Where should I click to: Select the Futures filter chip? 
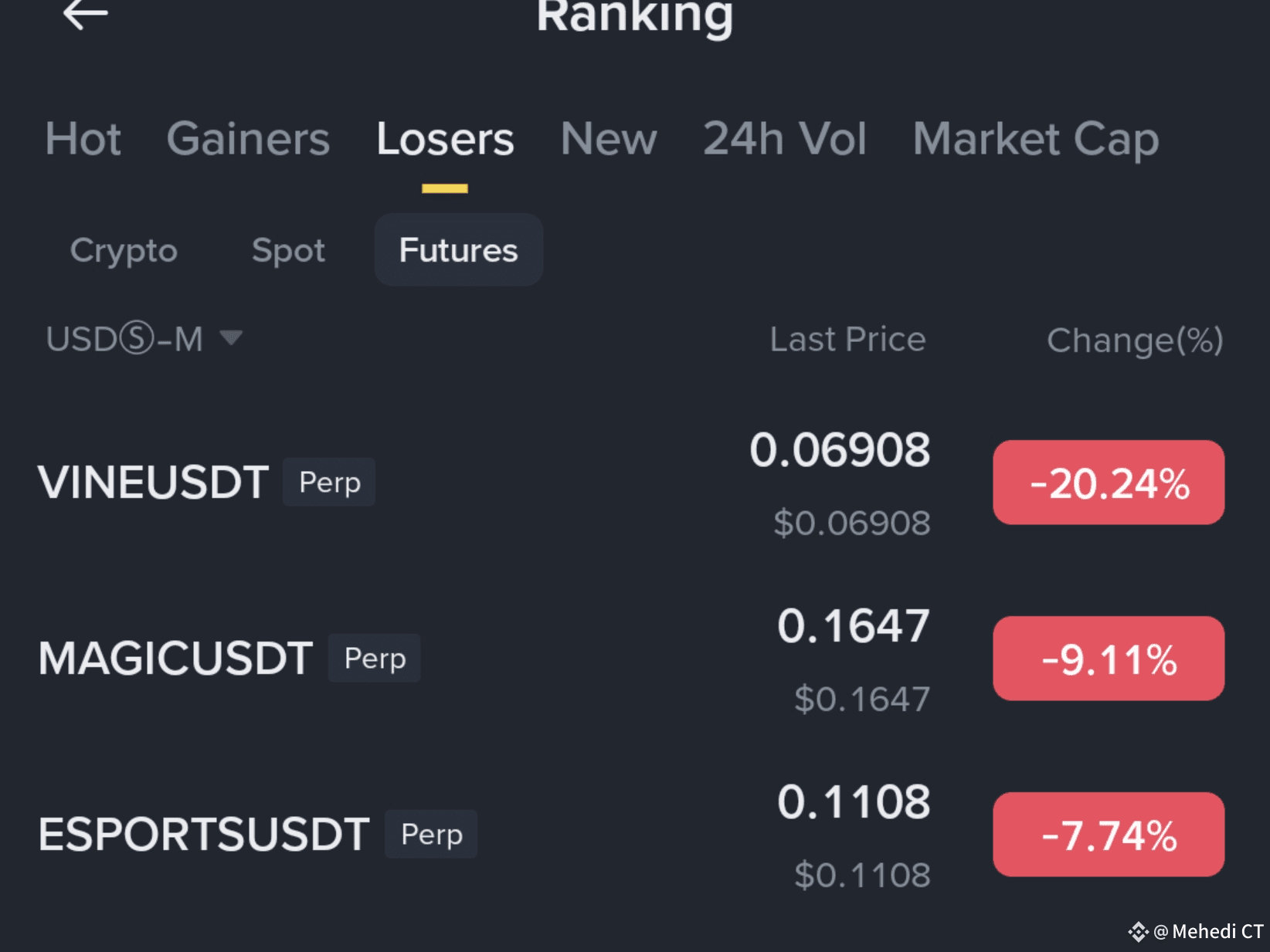459,250
